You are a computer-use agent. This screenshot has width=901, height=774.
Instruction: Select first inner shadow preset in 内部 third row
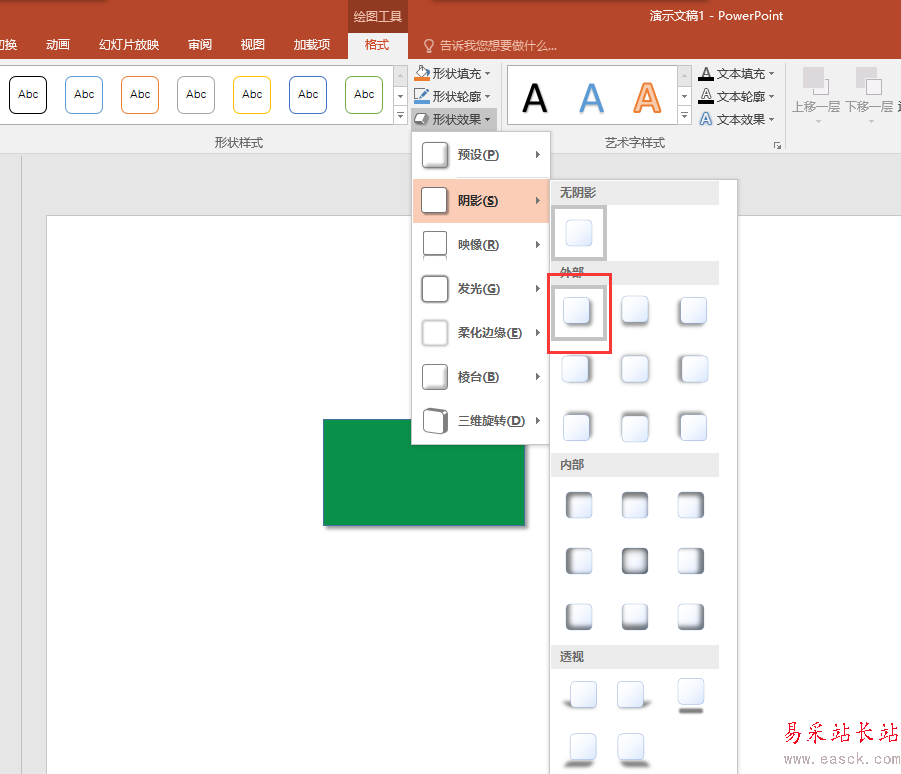click(x=579, y=617)
